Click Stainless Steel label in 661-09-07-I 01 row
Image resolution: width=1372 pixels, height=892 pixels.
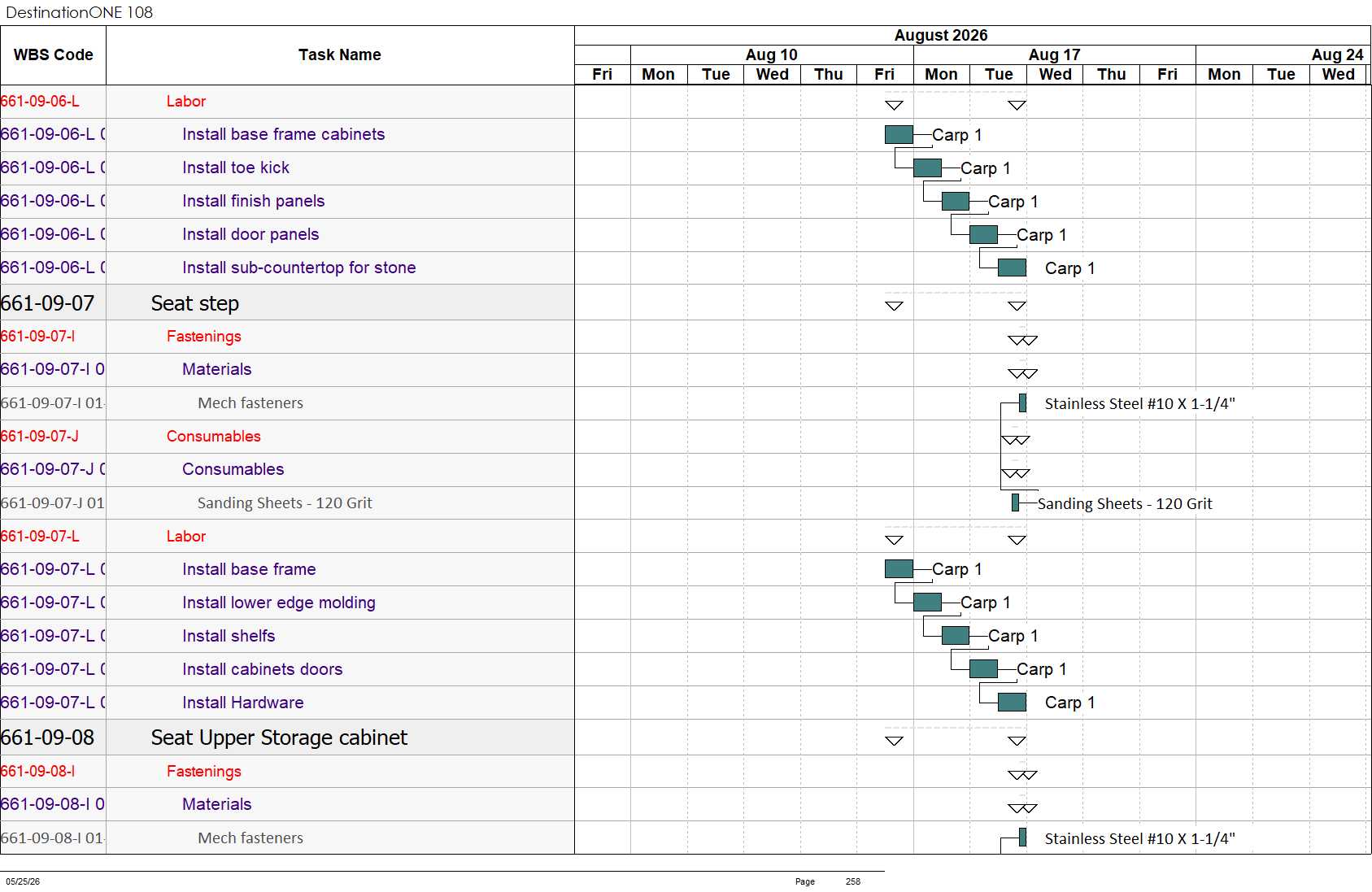tap(1140, 404)
